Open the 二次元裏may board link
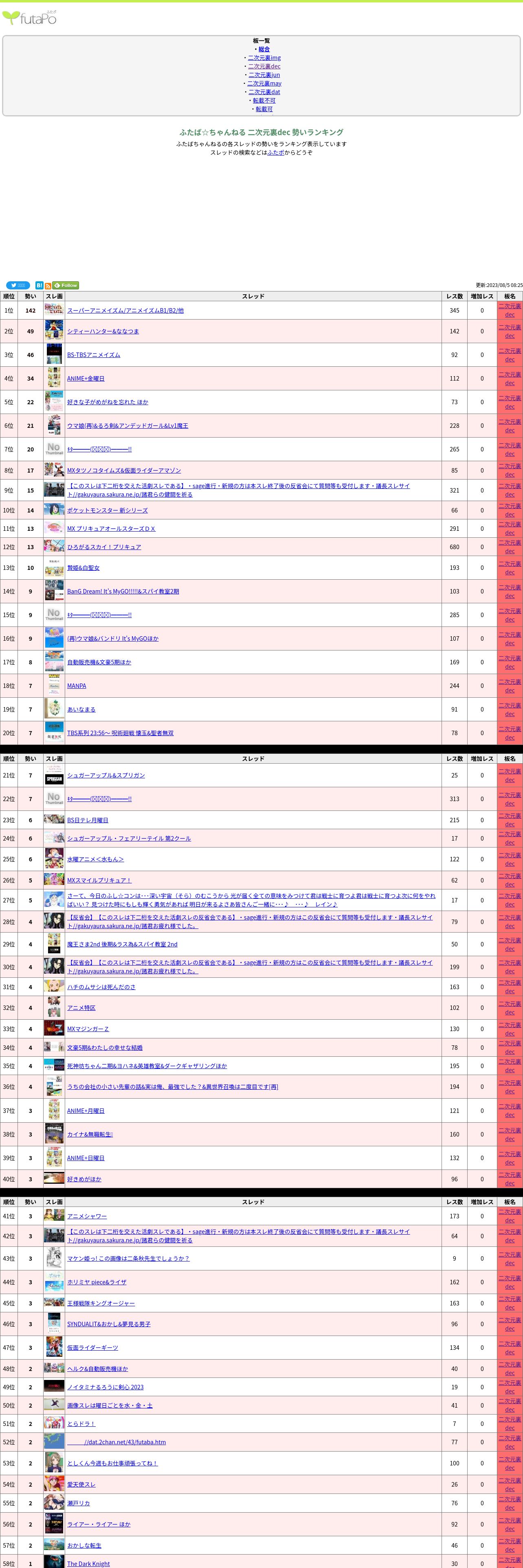The width and height of the screenshot is (523, 1568). (x=264, y=83)
